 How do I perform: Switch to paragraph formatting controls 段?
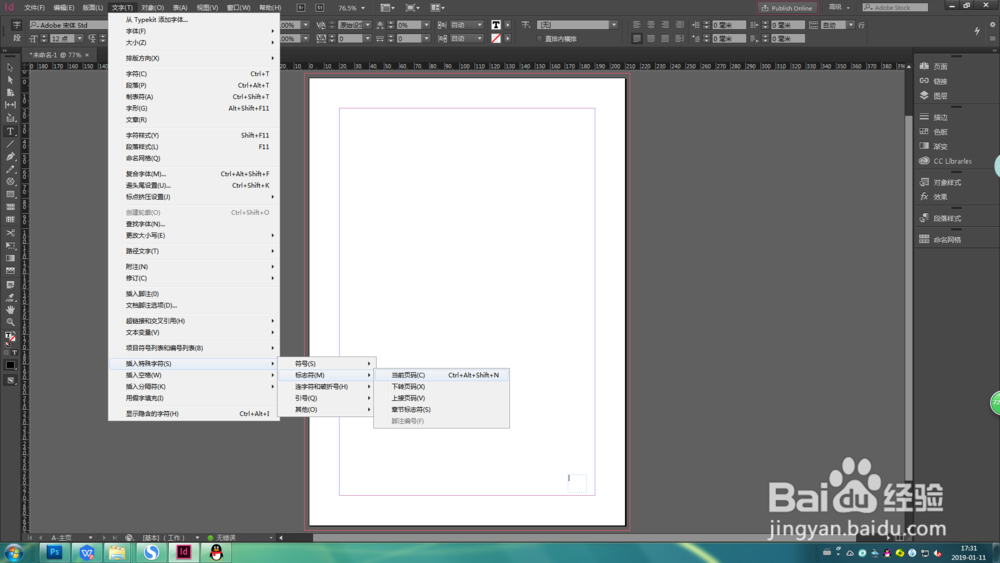point(17,39)
